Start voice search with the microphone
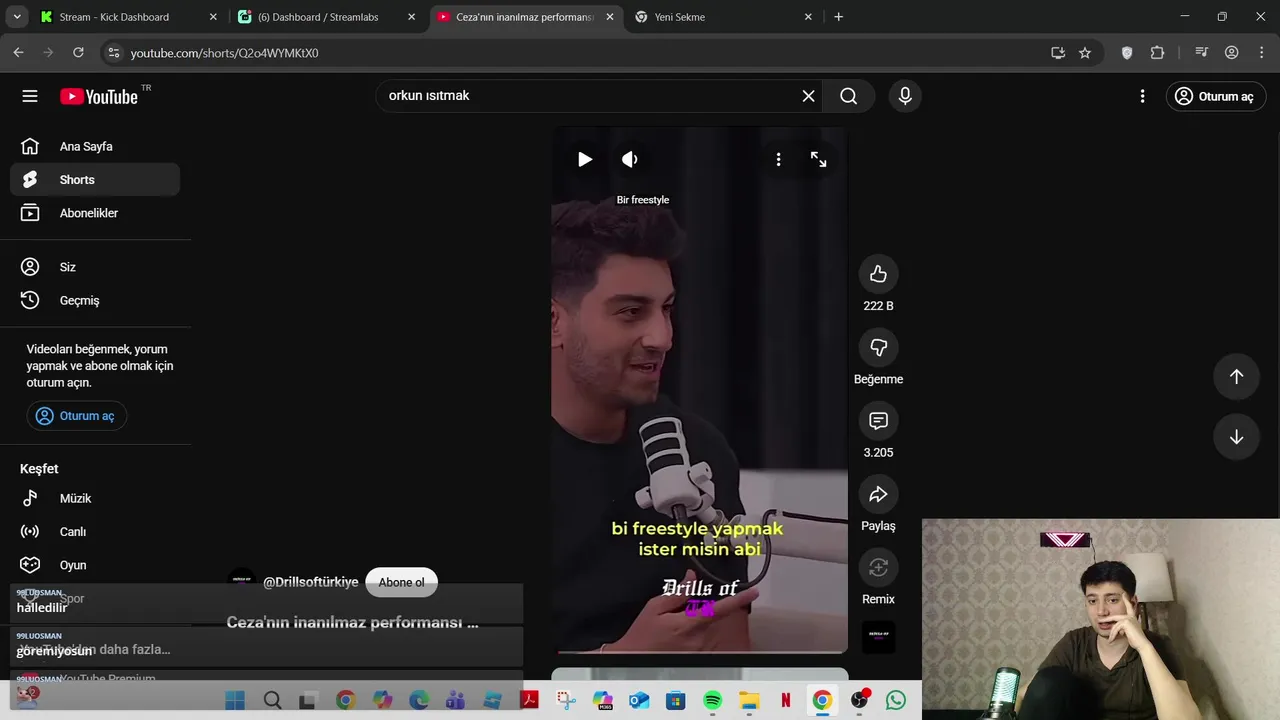1280x720 pixels. pyautogui.click(x=905, y=96)
